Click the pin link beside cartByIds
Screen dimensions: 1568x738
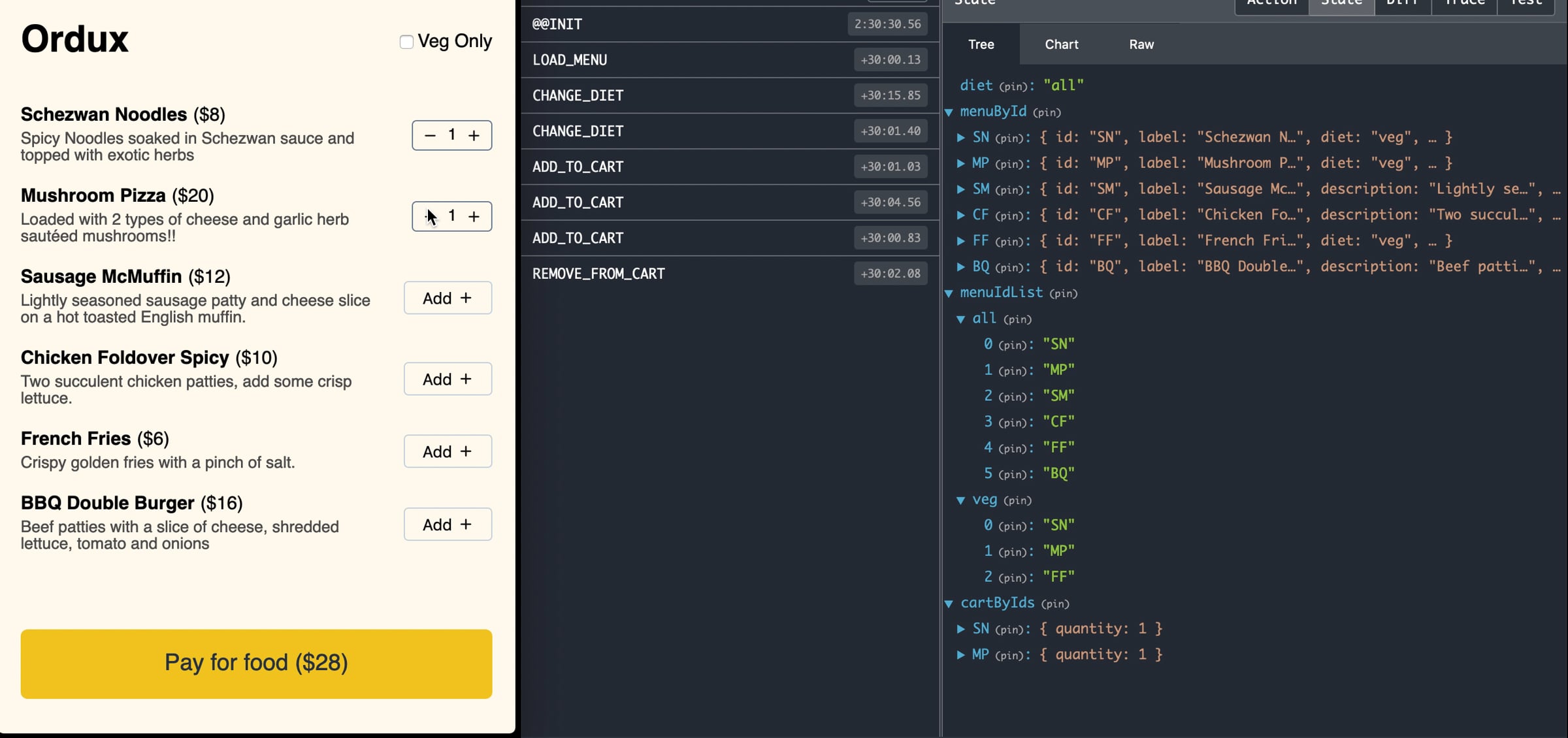(1055, 604)
